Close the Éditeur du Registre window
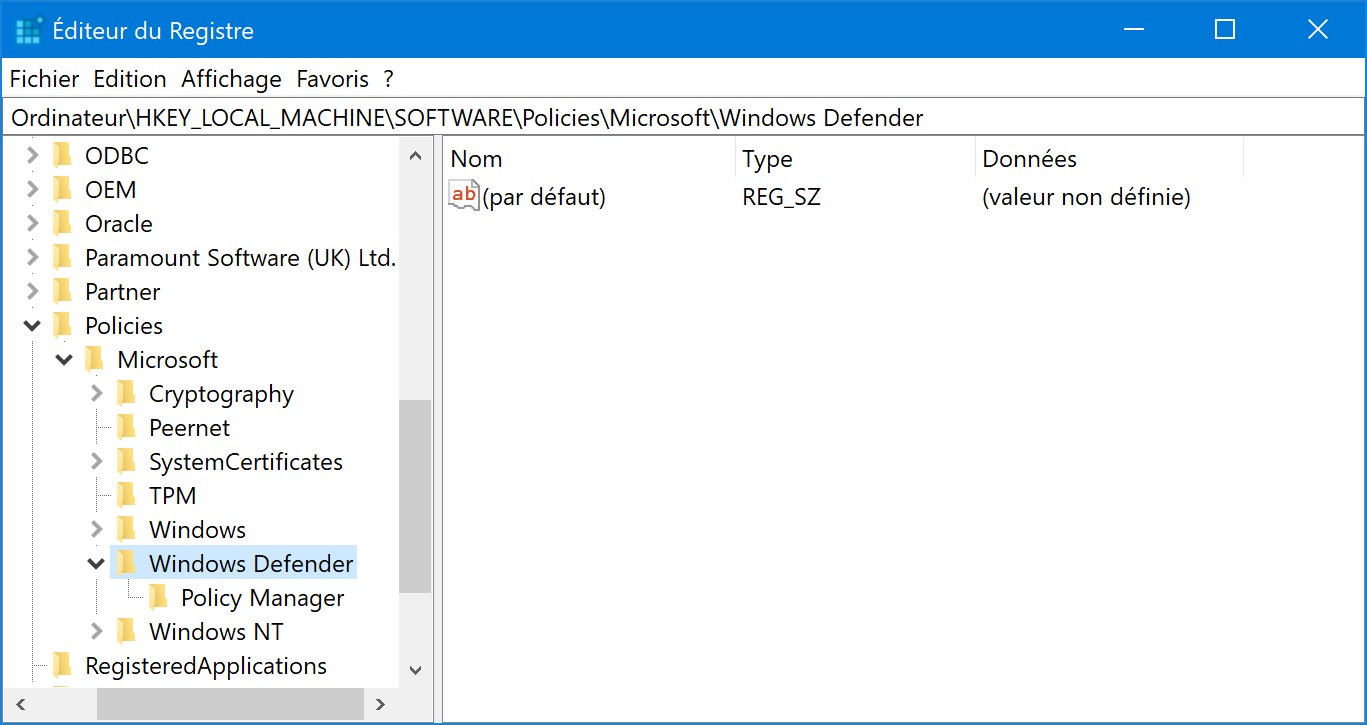 (x=1317, y=30)
